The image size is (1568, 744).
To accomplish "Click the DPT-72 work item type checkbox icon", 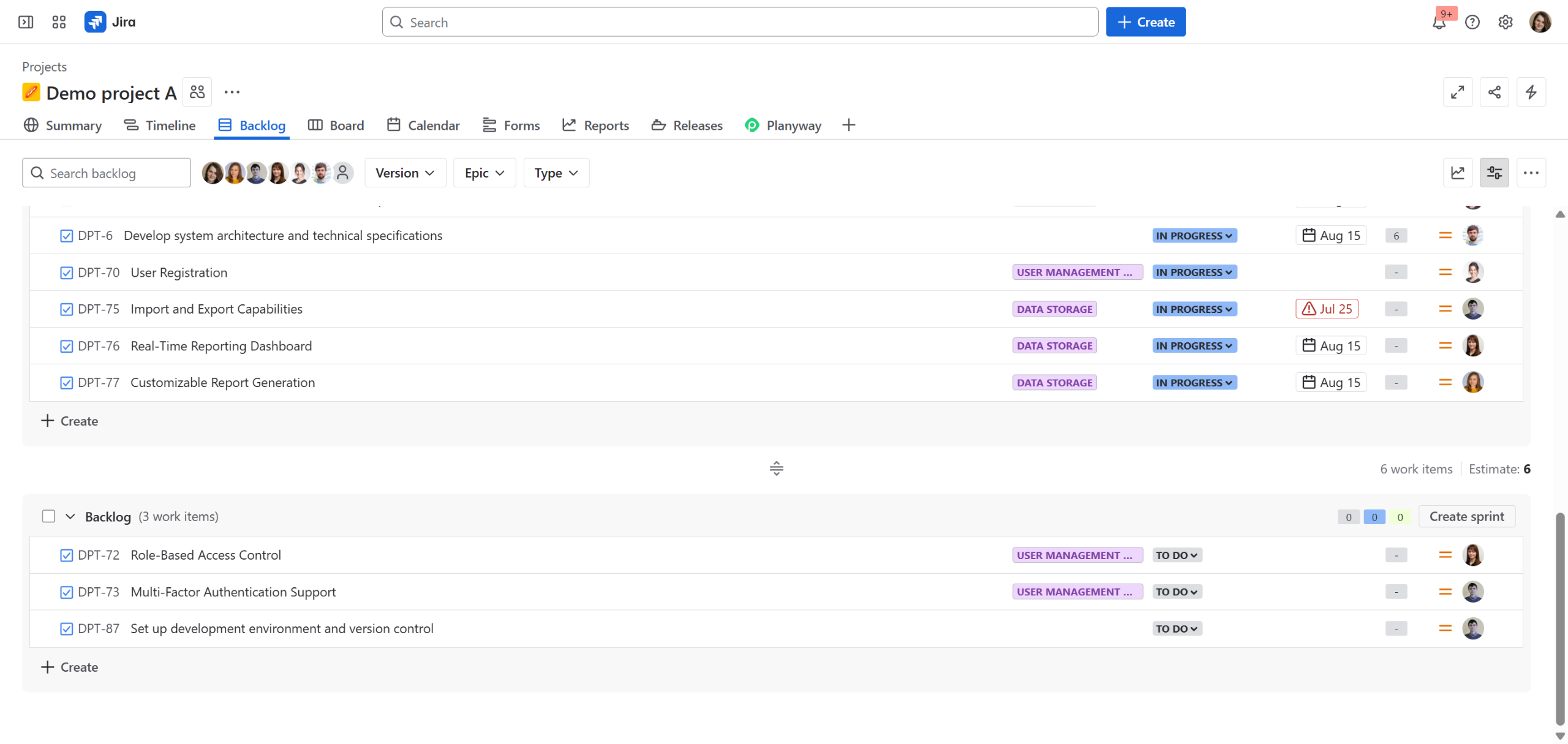I will [x=67, y=555].
